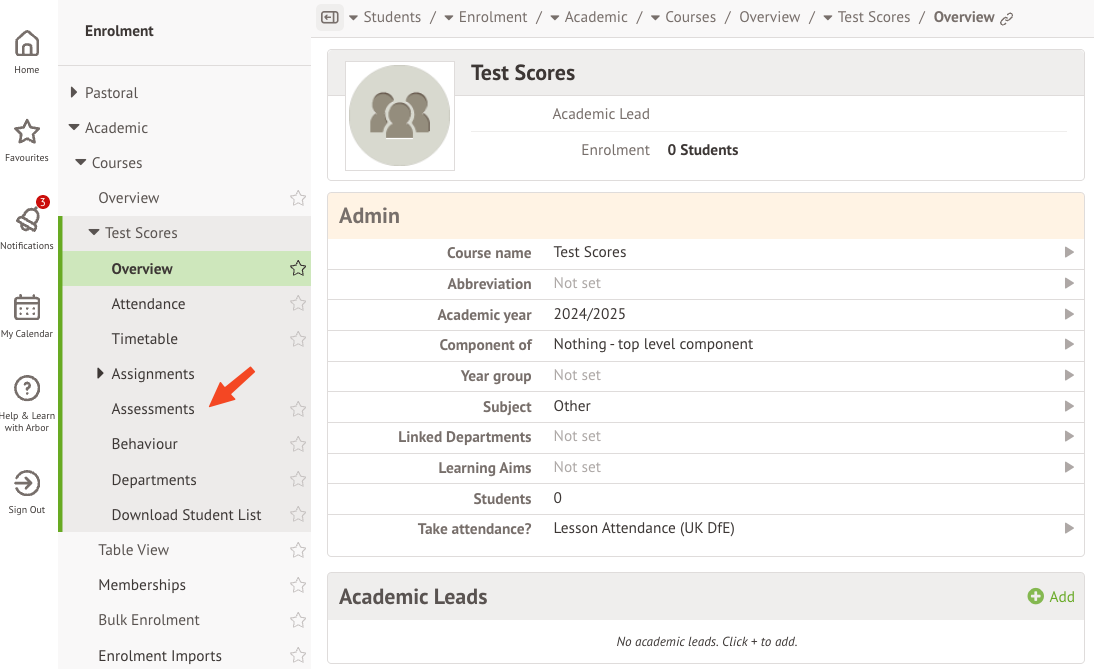Toggle favourite star for Timetable
The image size is (1094, 669).
[297, 339]
